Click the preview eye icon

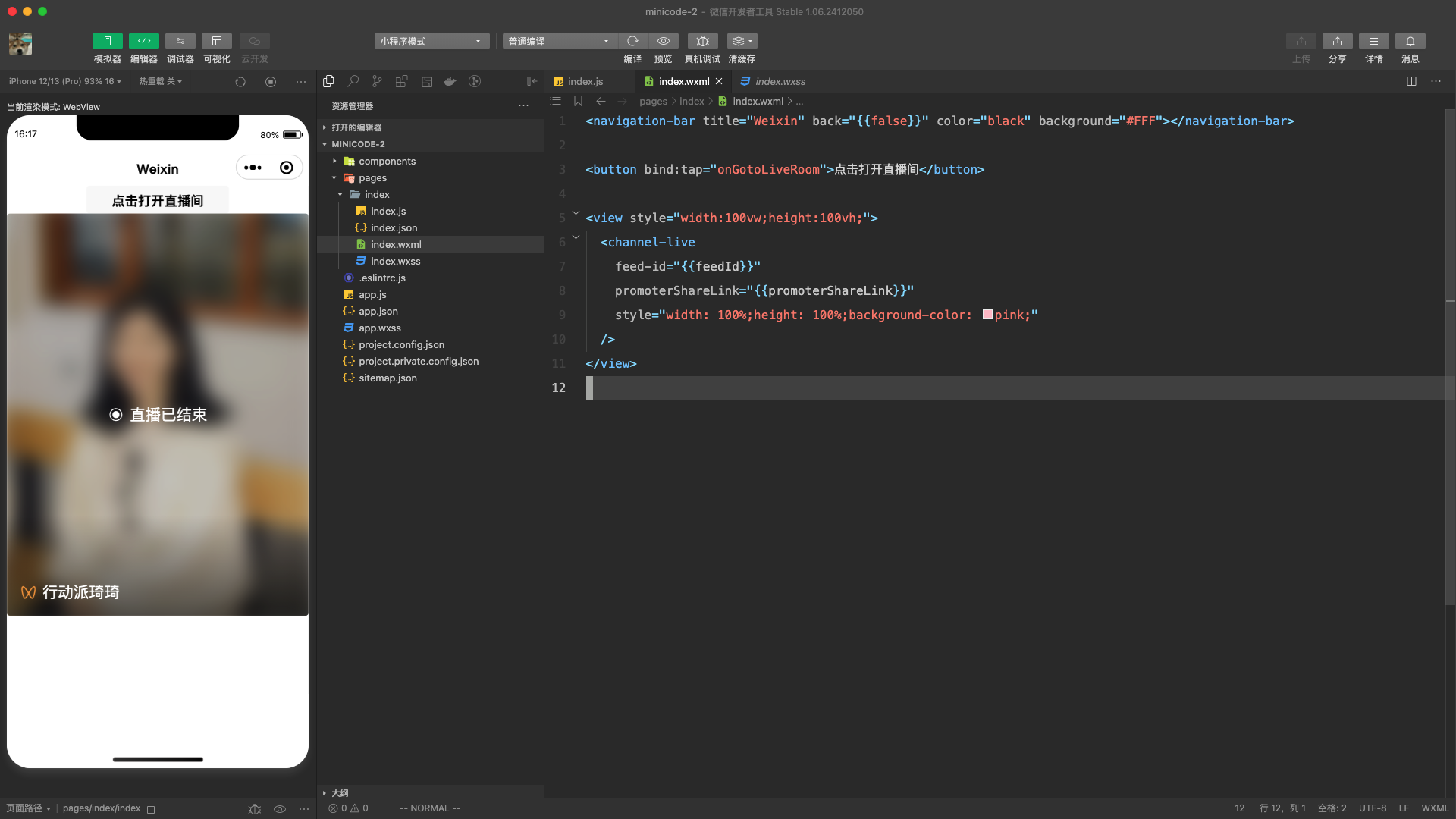coord(663,41)
